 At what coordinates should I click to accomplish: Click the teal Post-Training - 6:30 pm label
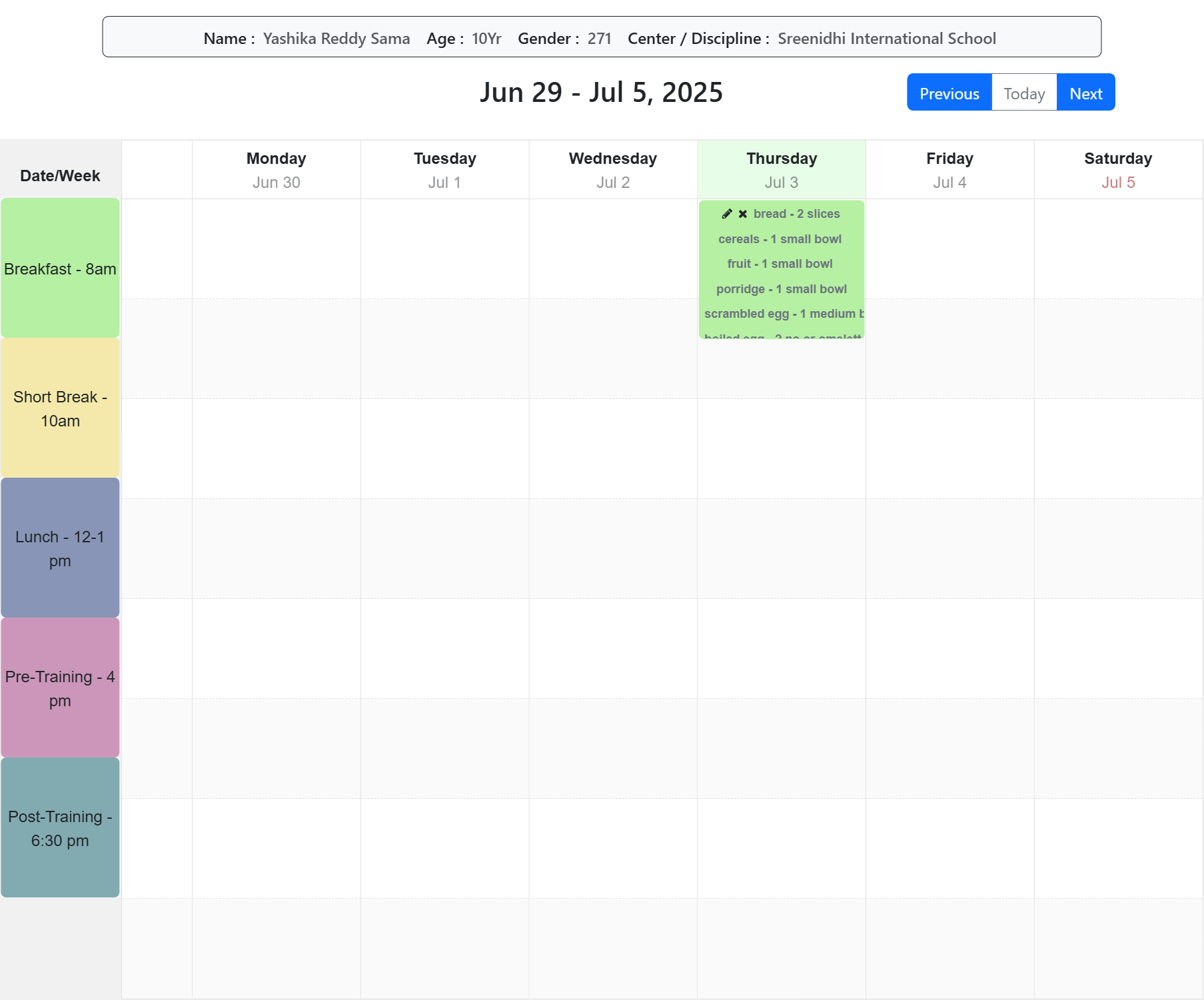[60, 828]
